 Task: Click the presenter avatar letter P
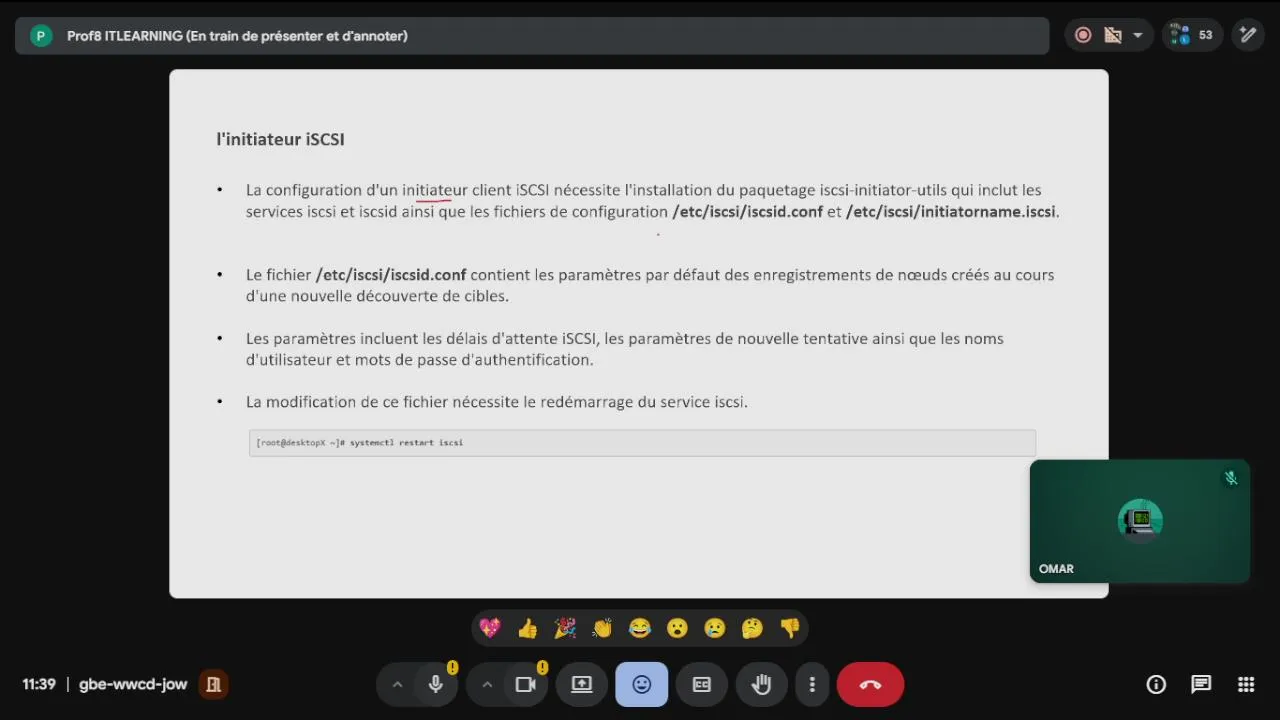41,36
